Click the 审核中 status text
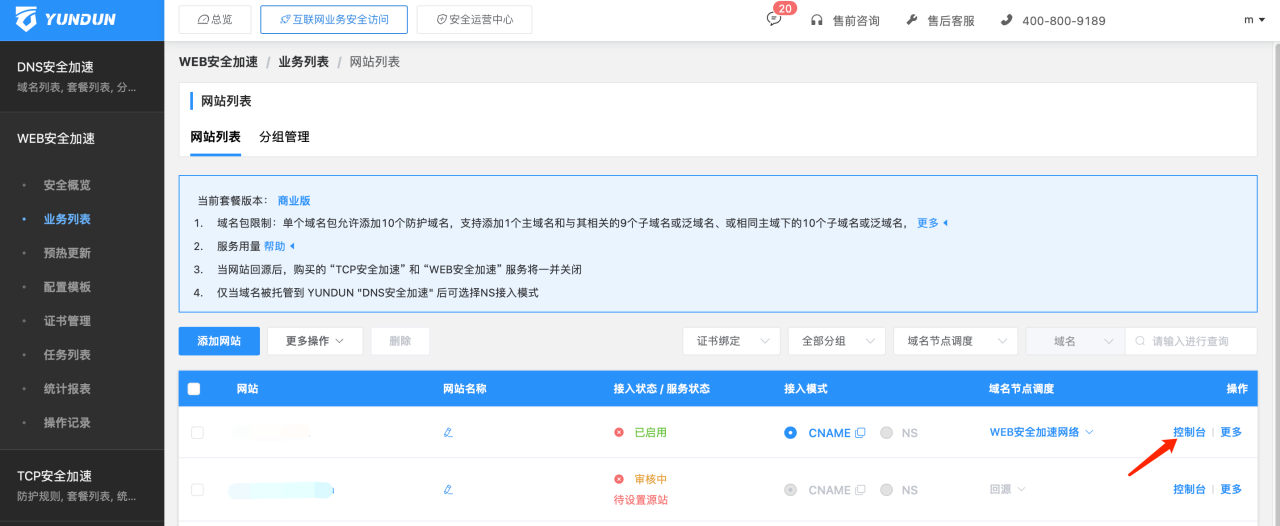 click(x=650, y=480)
